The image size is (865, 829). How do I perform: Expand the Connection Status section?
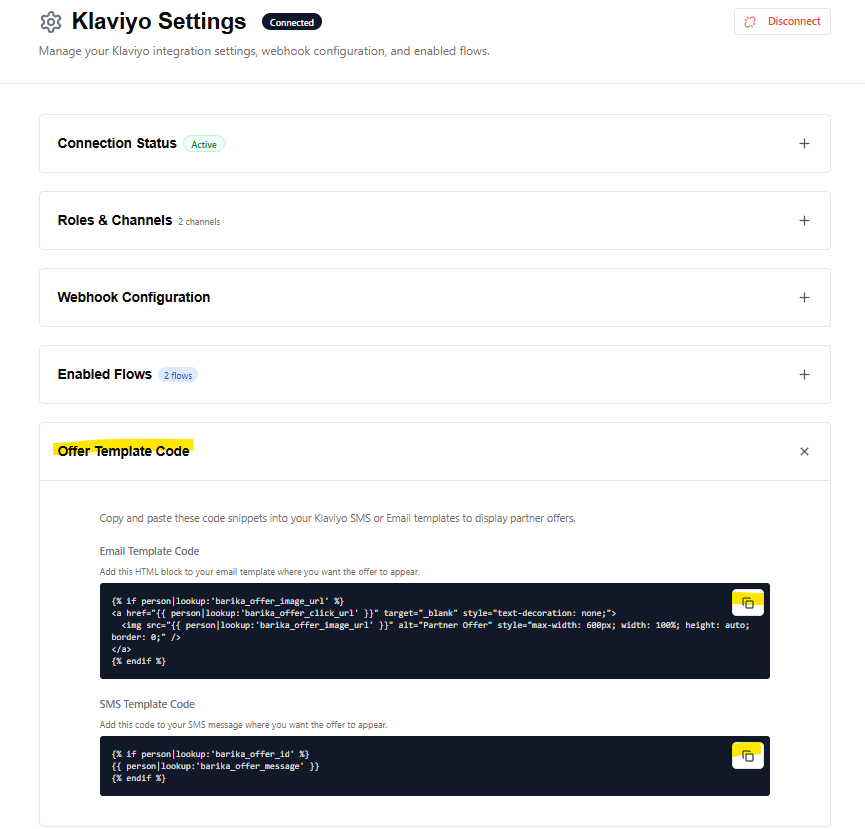[x=804, y=144]
